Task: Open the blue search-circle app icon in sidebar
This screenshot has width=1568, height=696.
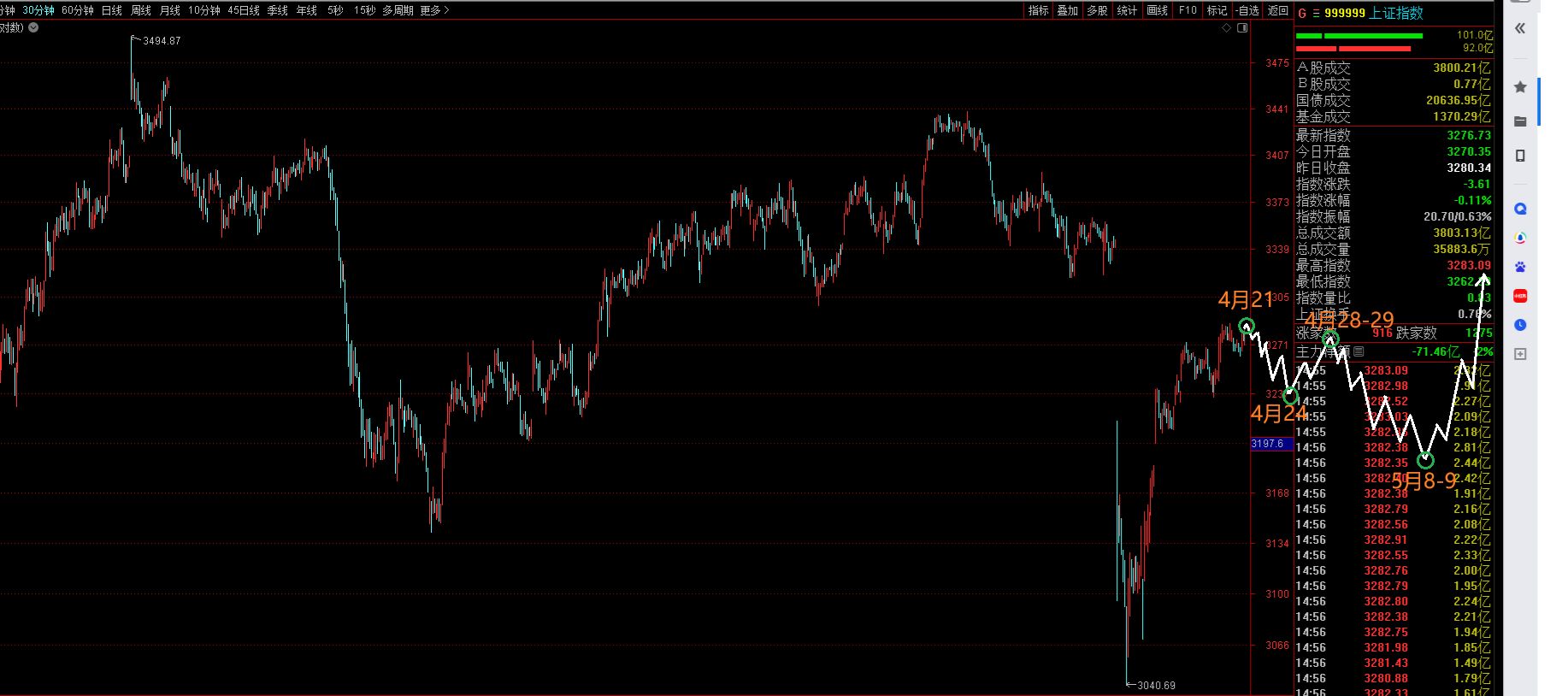Action: tap(1520, 209)
